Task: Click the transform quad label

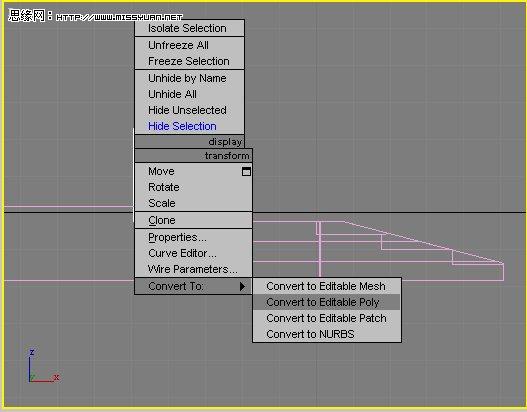Action: pos(227,156)
